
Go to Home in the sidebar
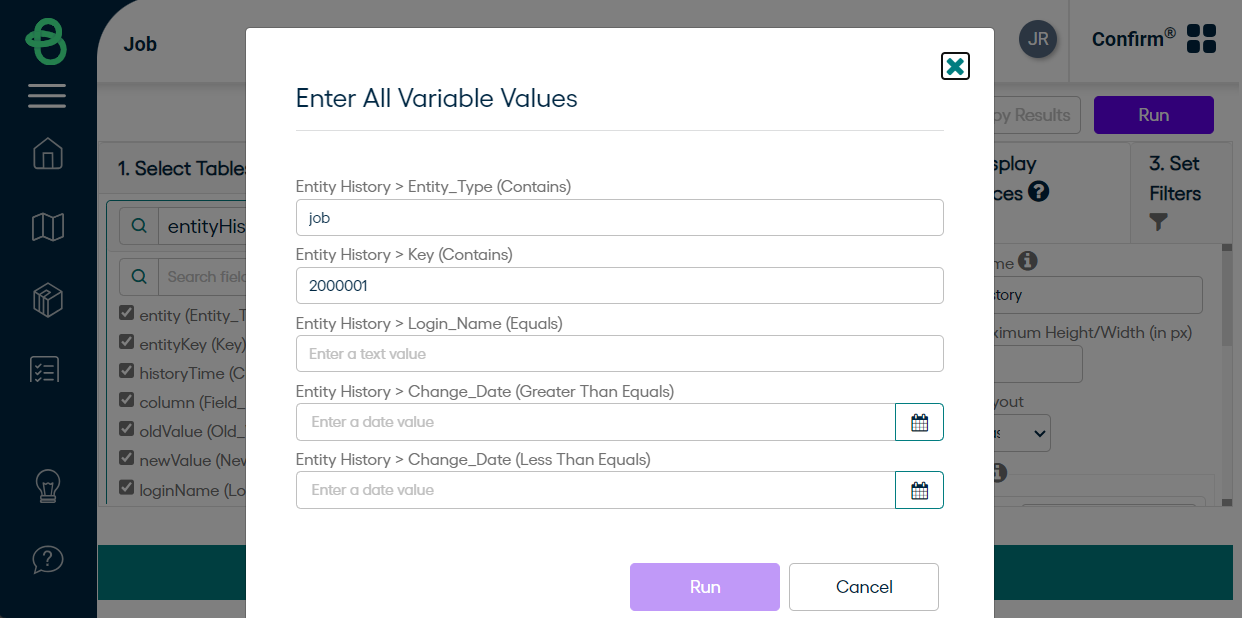[x=47, y=154]
